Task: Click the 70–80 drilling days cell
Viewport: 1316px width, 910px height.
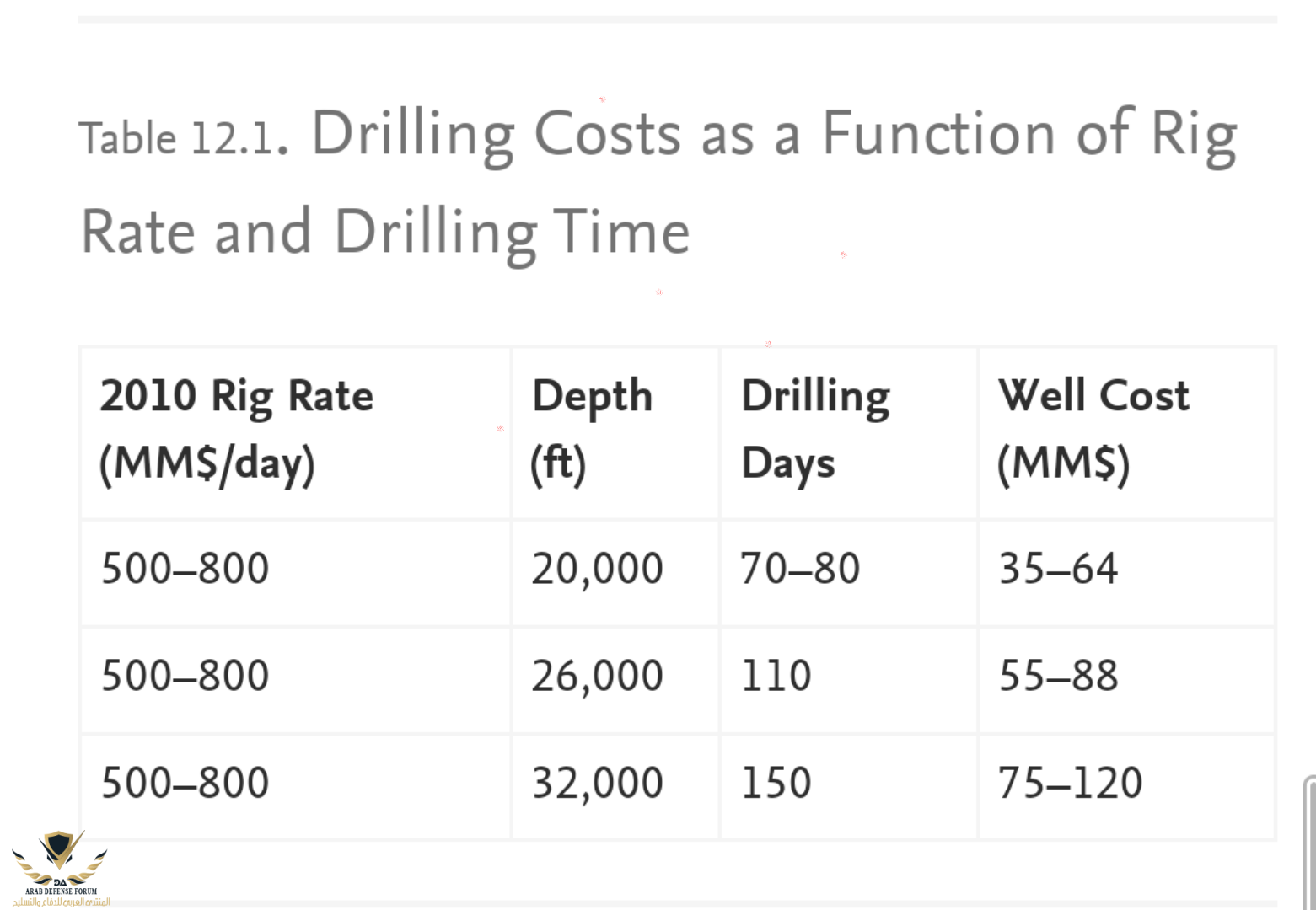Action: [799, 569]
